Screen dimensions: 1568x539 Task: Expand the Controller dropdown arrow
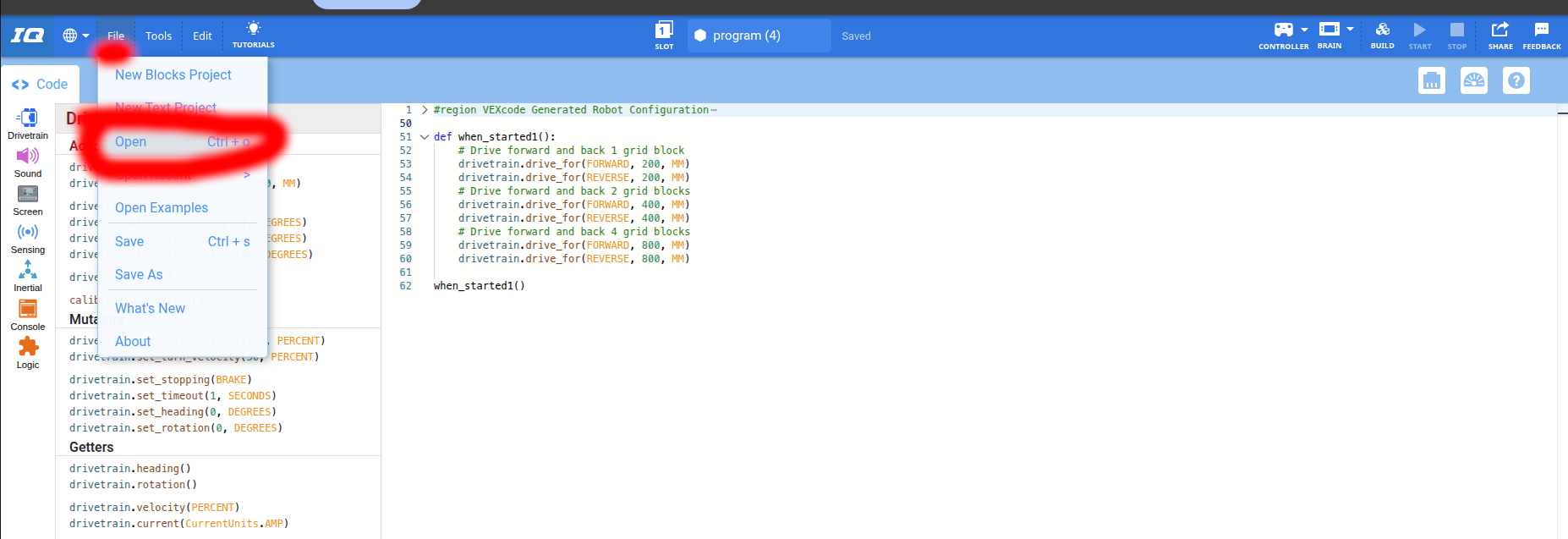1304,30
